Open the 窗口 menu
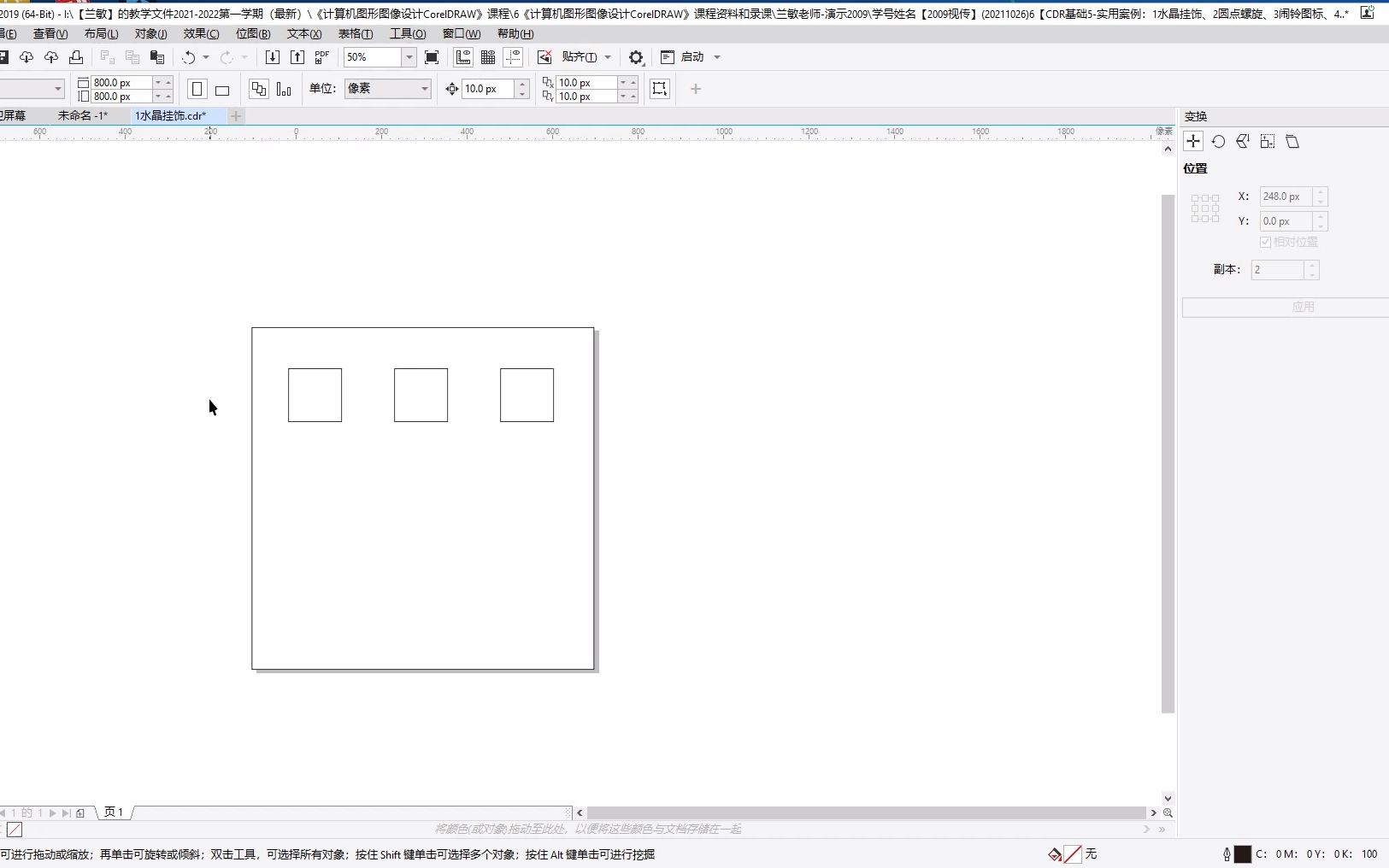 click(x=462, y=33)
